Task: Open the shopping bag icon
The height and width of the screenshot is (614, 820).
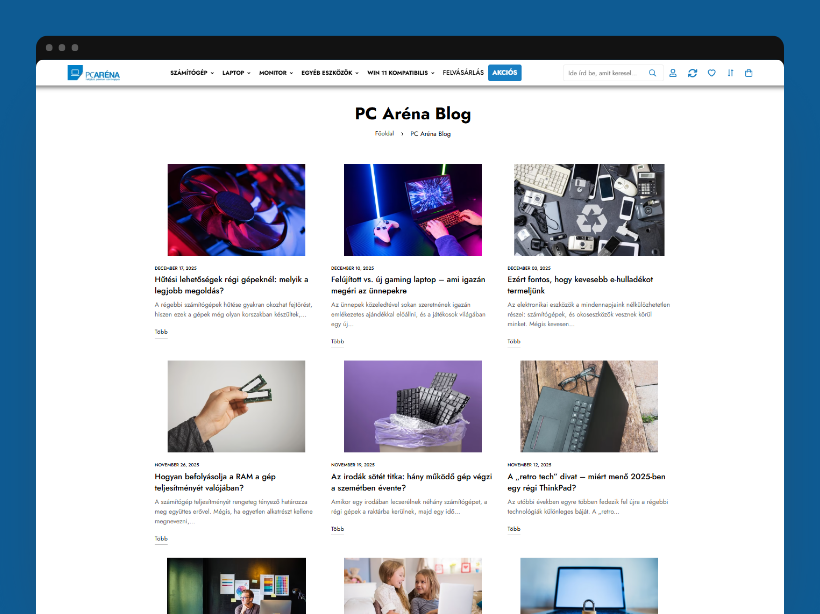Action: click(x=748, y=72)
